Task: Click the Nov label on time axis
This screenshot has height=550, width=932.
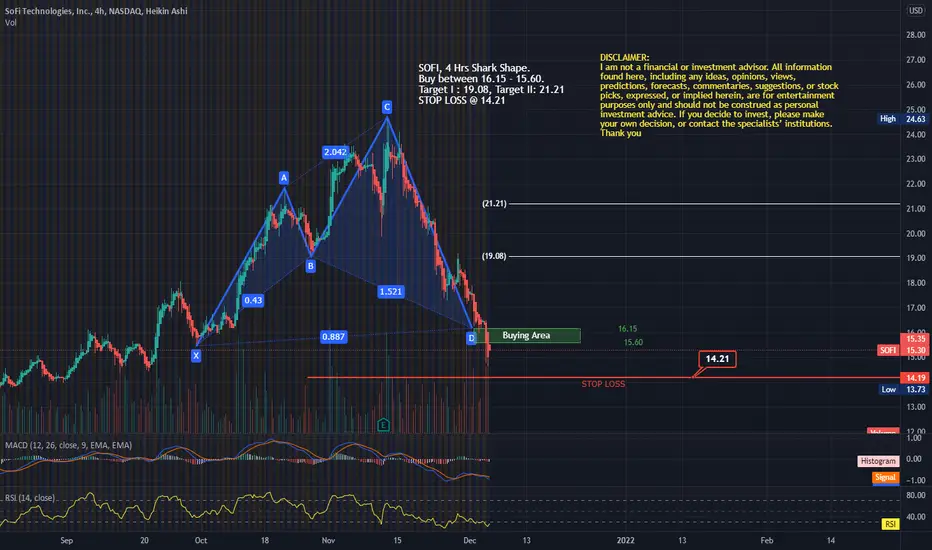Action: [328, 540]
